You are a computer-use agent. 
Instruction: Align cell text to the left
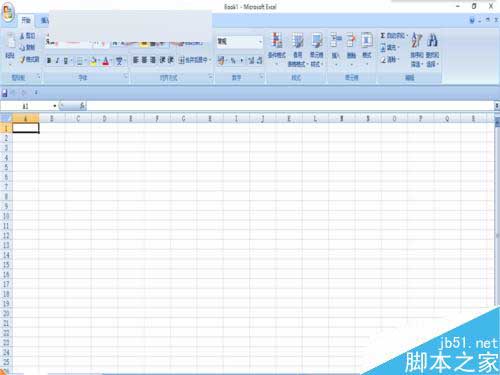click(136, 60)
